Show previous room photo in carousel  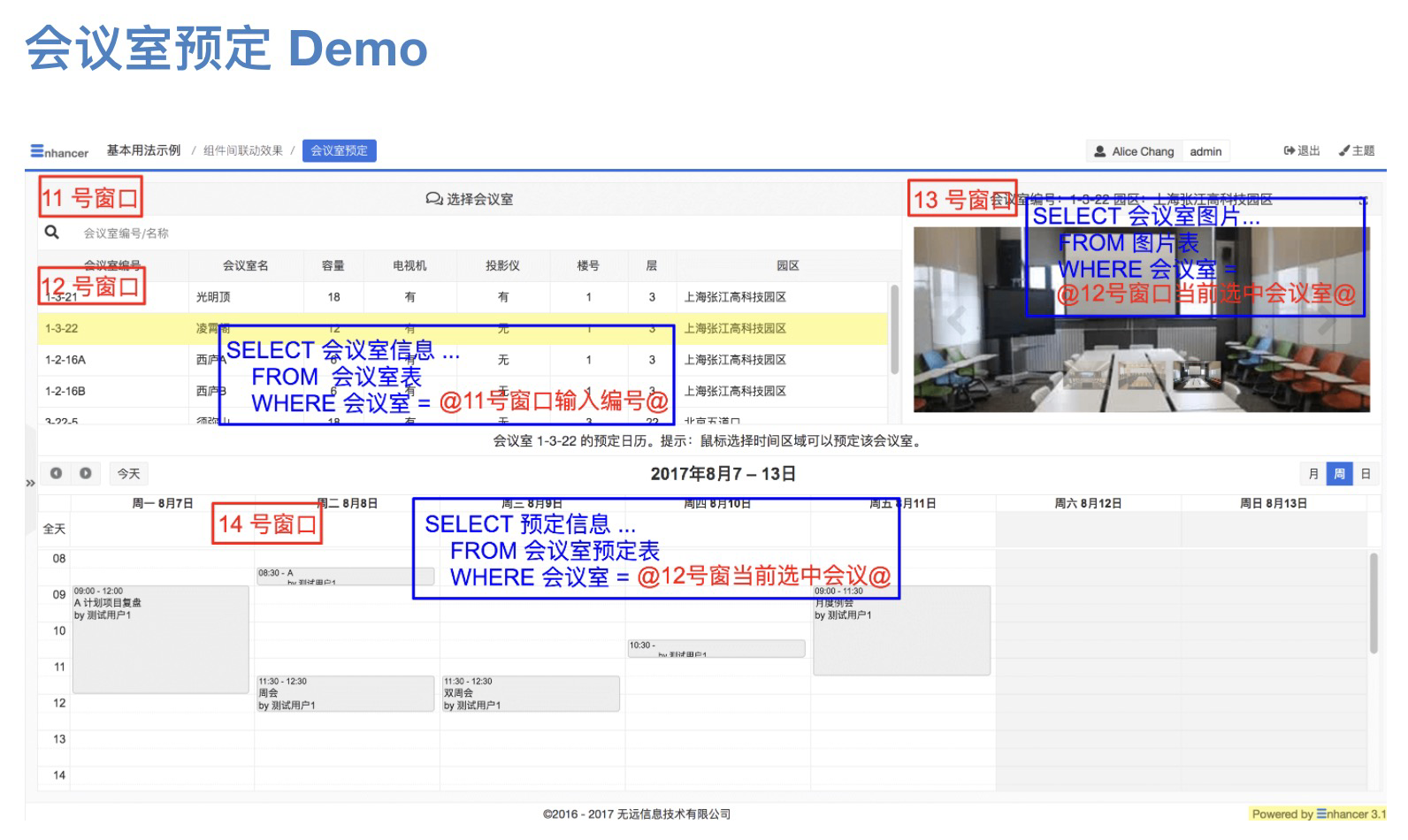957,320
